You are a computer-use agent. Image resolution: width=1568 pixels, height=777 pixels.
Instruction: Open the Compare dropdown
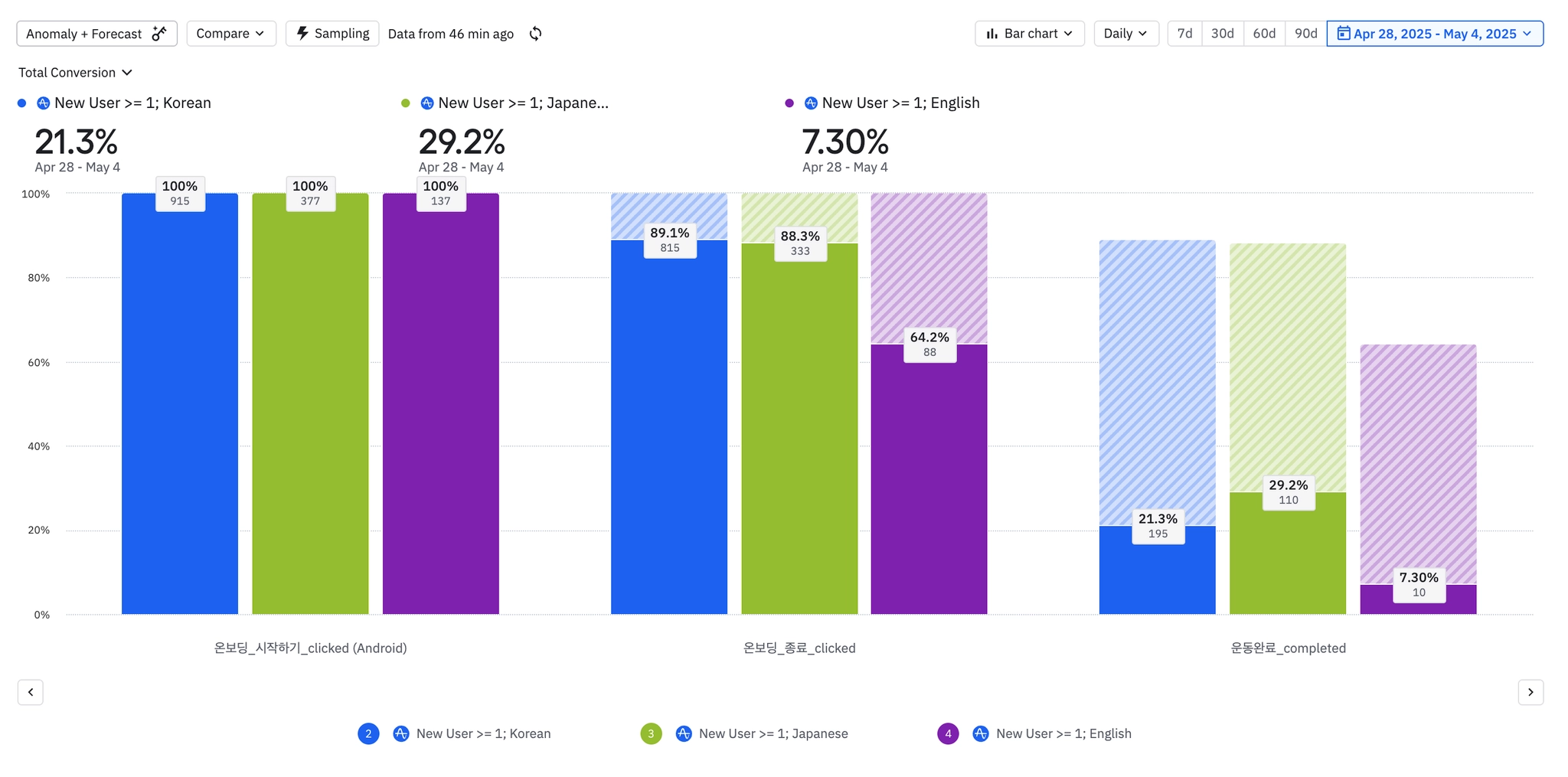(x=230, y=34)
